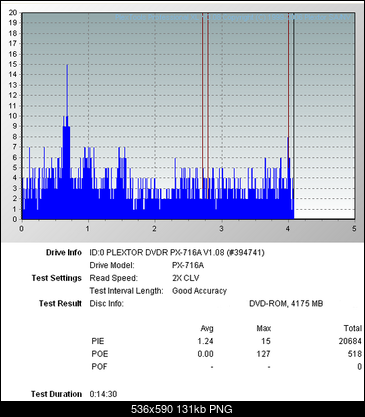
Task: Click the 'Disc Info:' label
Action: coord(106,303)
